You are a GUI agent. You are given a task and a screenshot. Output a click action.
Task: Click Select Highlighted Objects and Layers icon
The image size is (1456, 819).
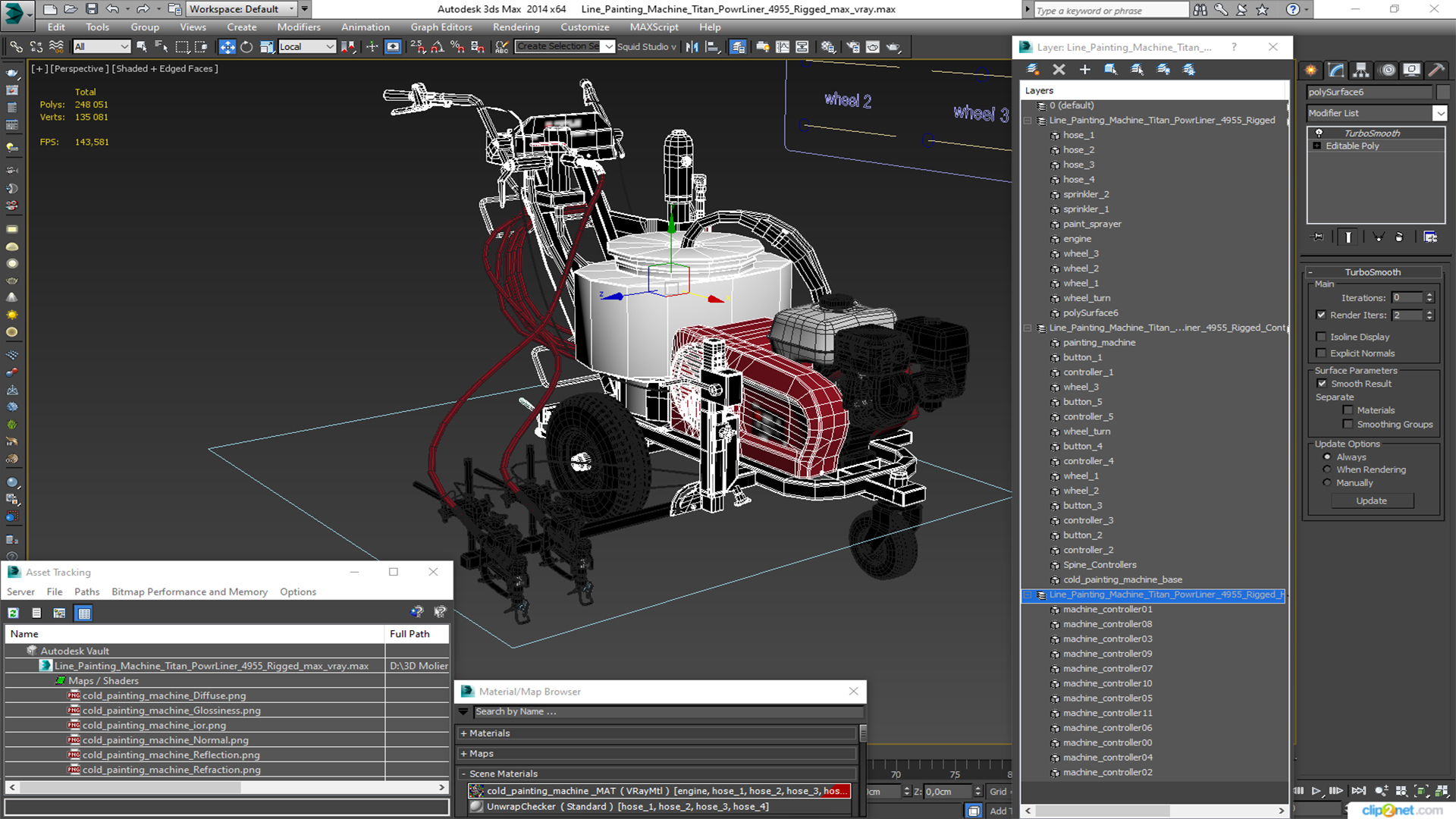[1110, 69]
